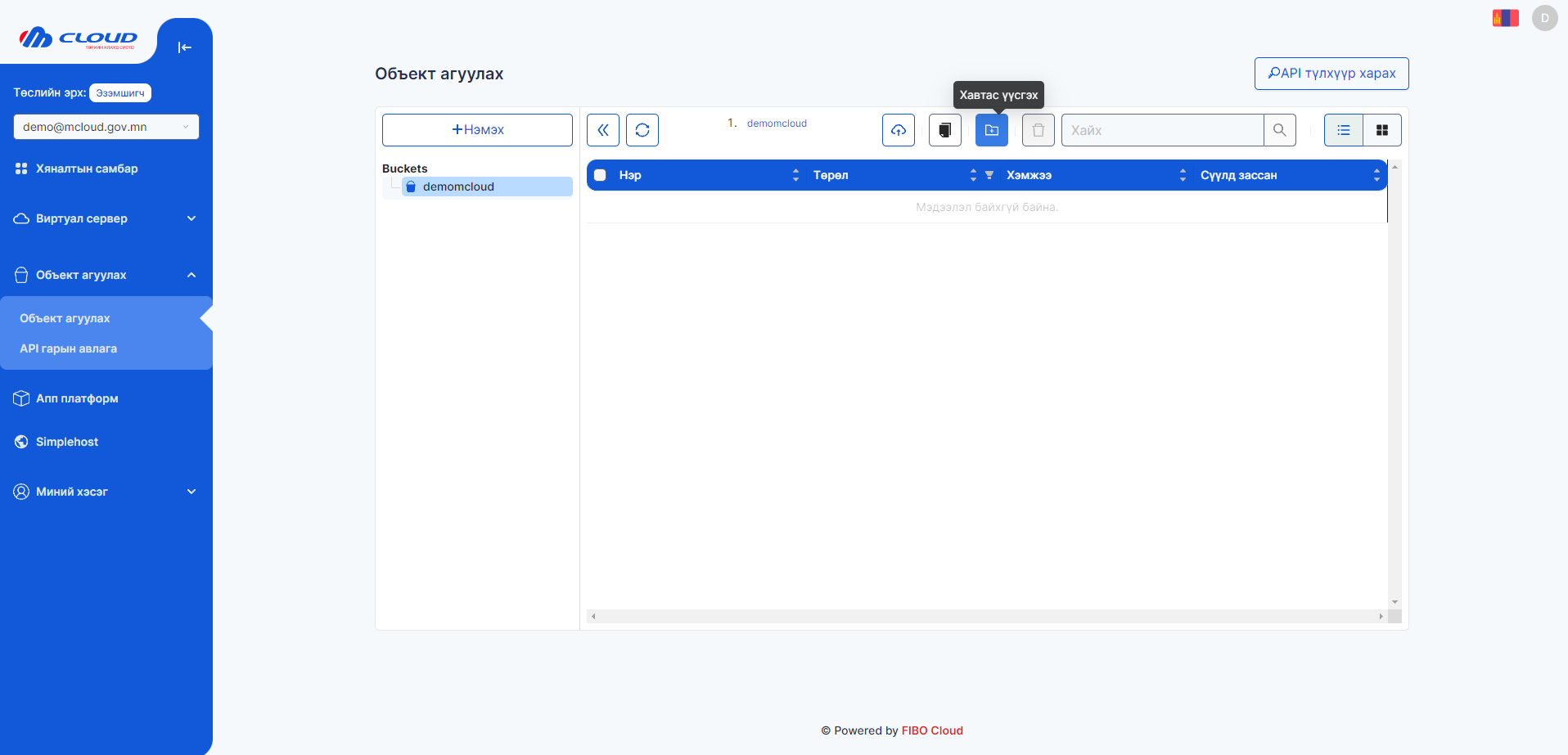The width and height of the screenshot is (1568, 755).
Task: Expand the Миний хэсэг section
Action: (x=106, y=492)
